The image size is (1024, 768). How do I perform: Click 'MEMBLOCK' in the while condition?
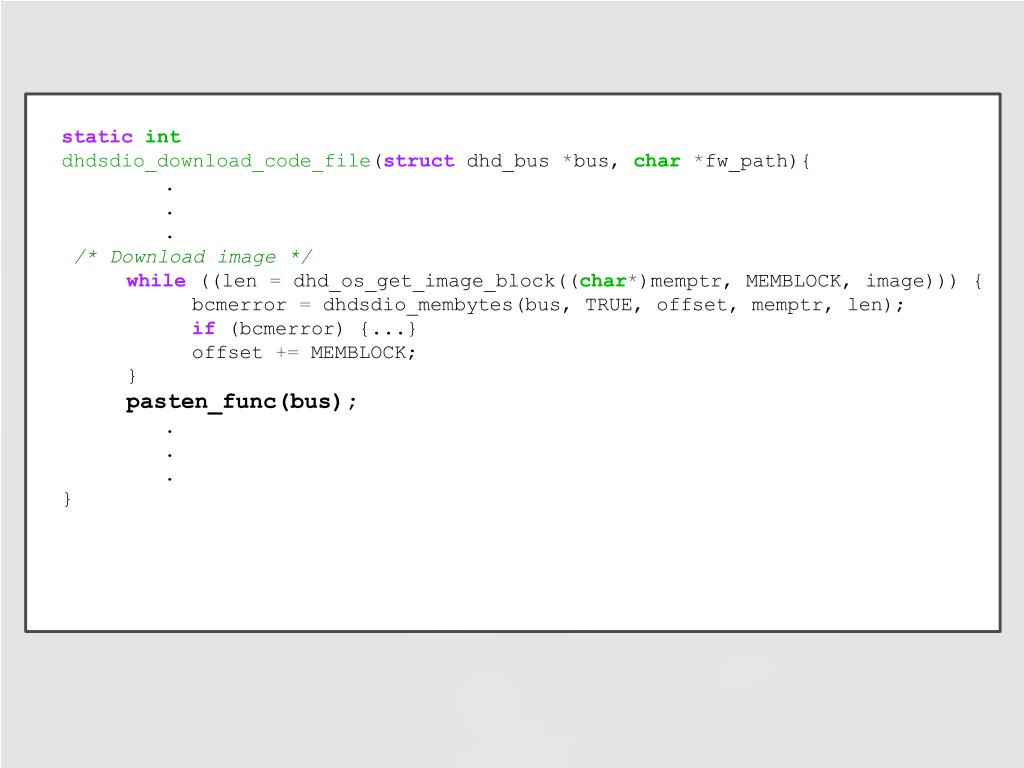[x=793, y=281]
